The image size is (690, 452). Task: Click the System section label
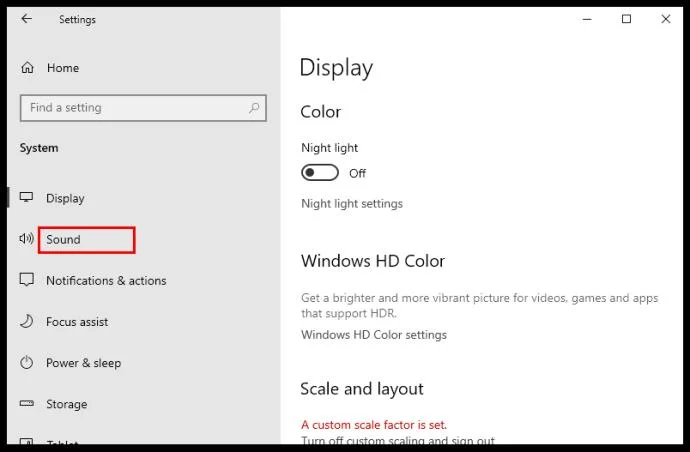[x=39, y=148]
